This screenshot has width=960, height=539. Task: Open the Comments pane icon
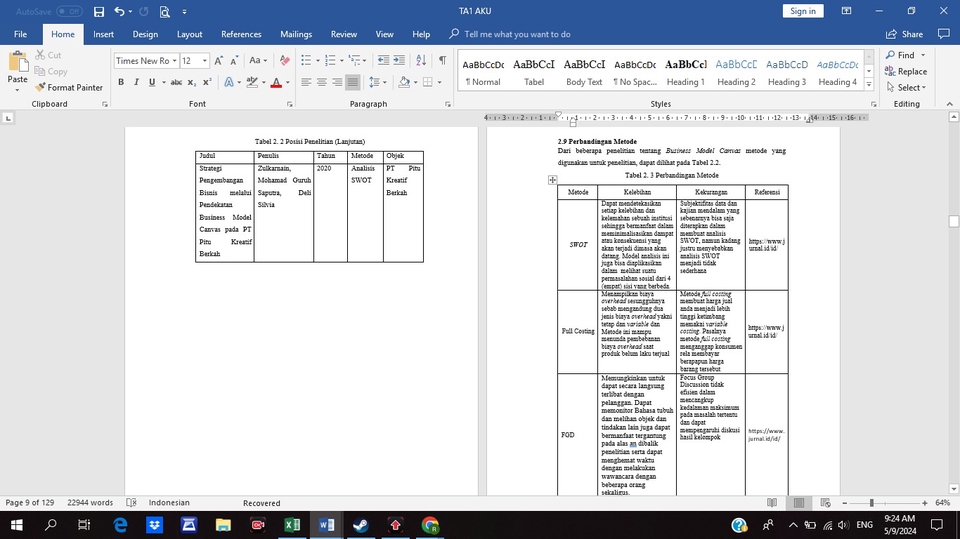tap(943, 34)
